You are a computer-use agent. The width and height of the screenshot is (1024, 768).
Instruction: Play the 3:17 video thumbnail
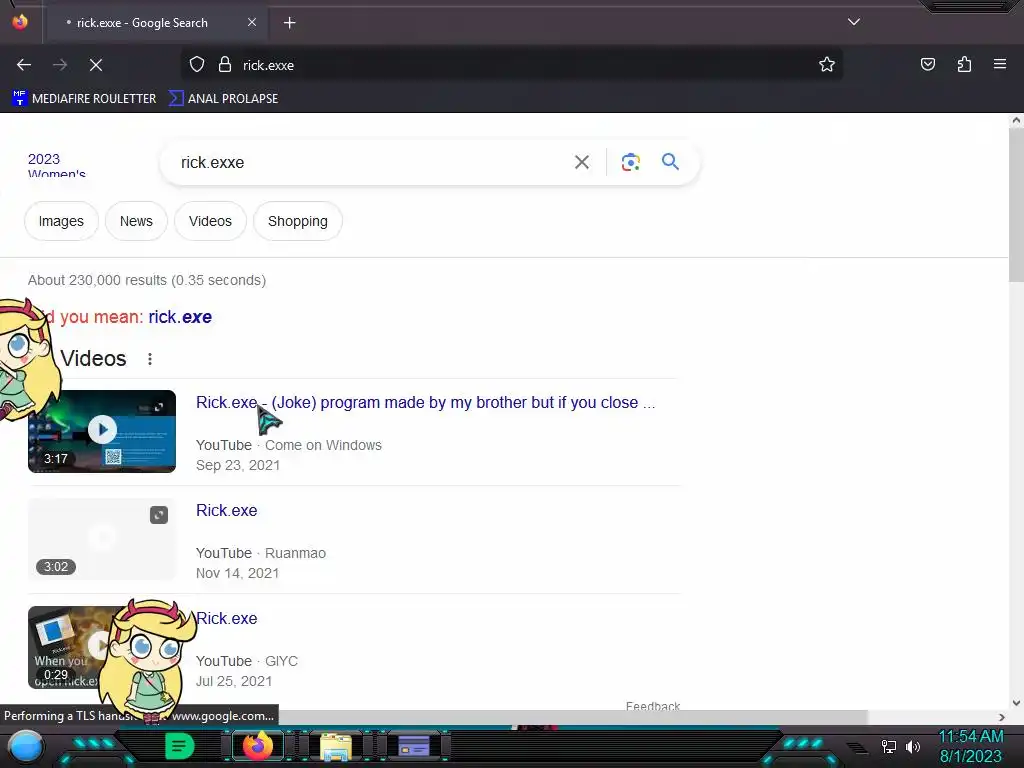(102, 431)
